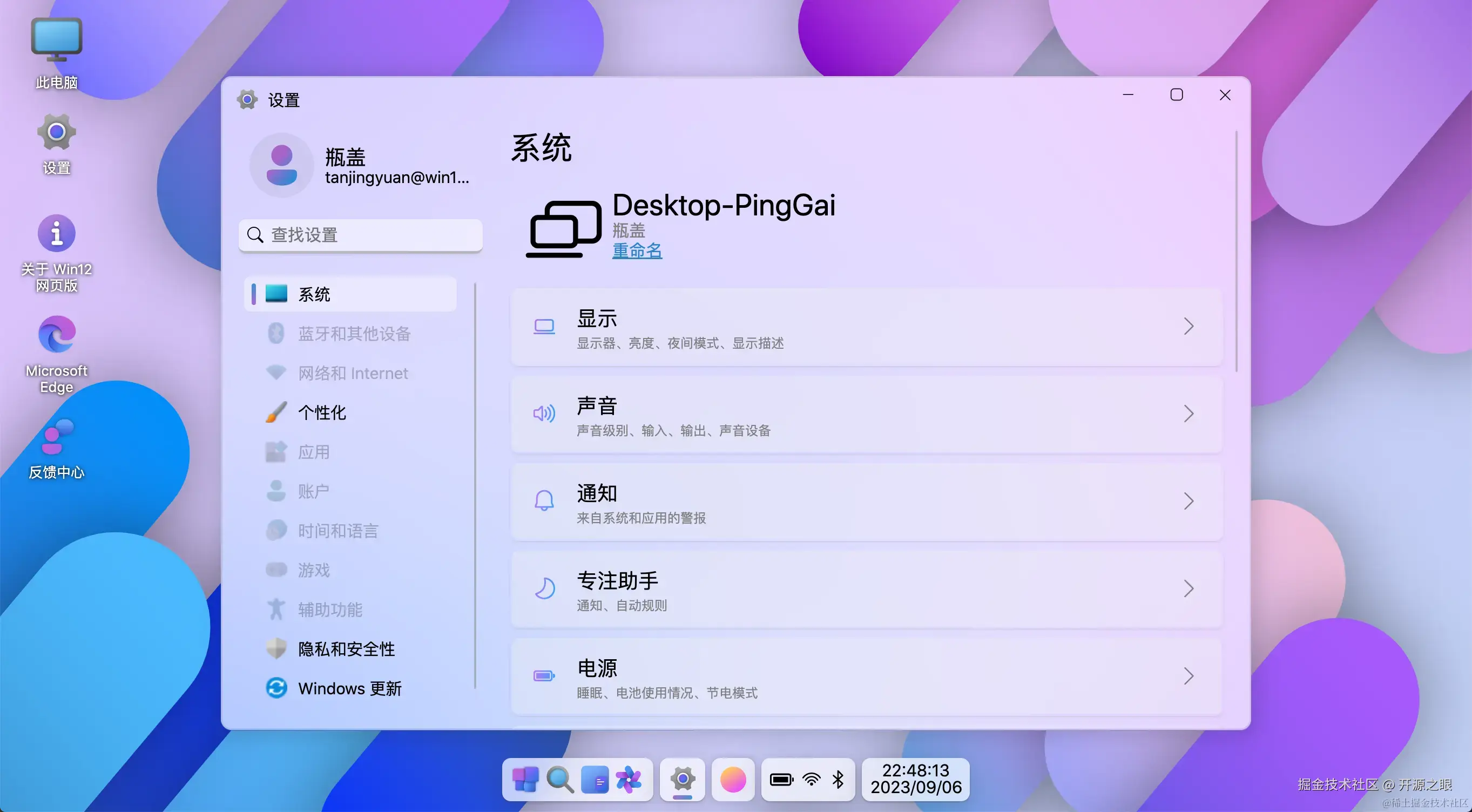Click the 重命名 link under device name

(637, 251)
